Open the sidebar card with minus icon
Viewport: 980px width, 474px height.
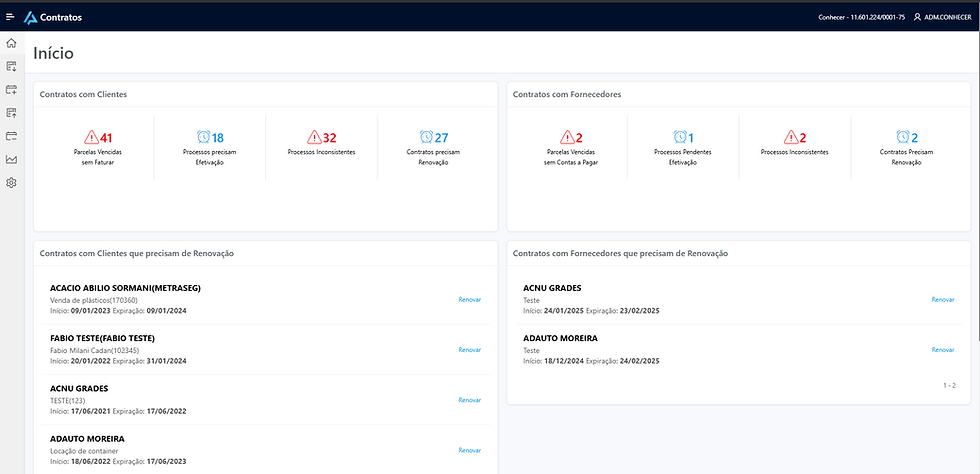click(11, 136)
